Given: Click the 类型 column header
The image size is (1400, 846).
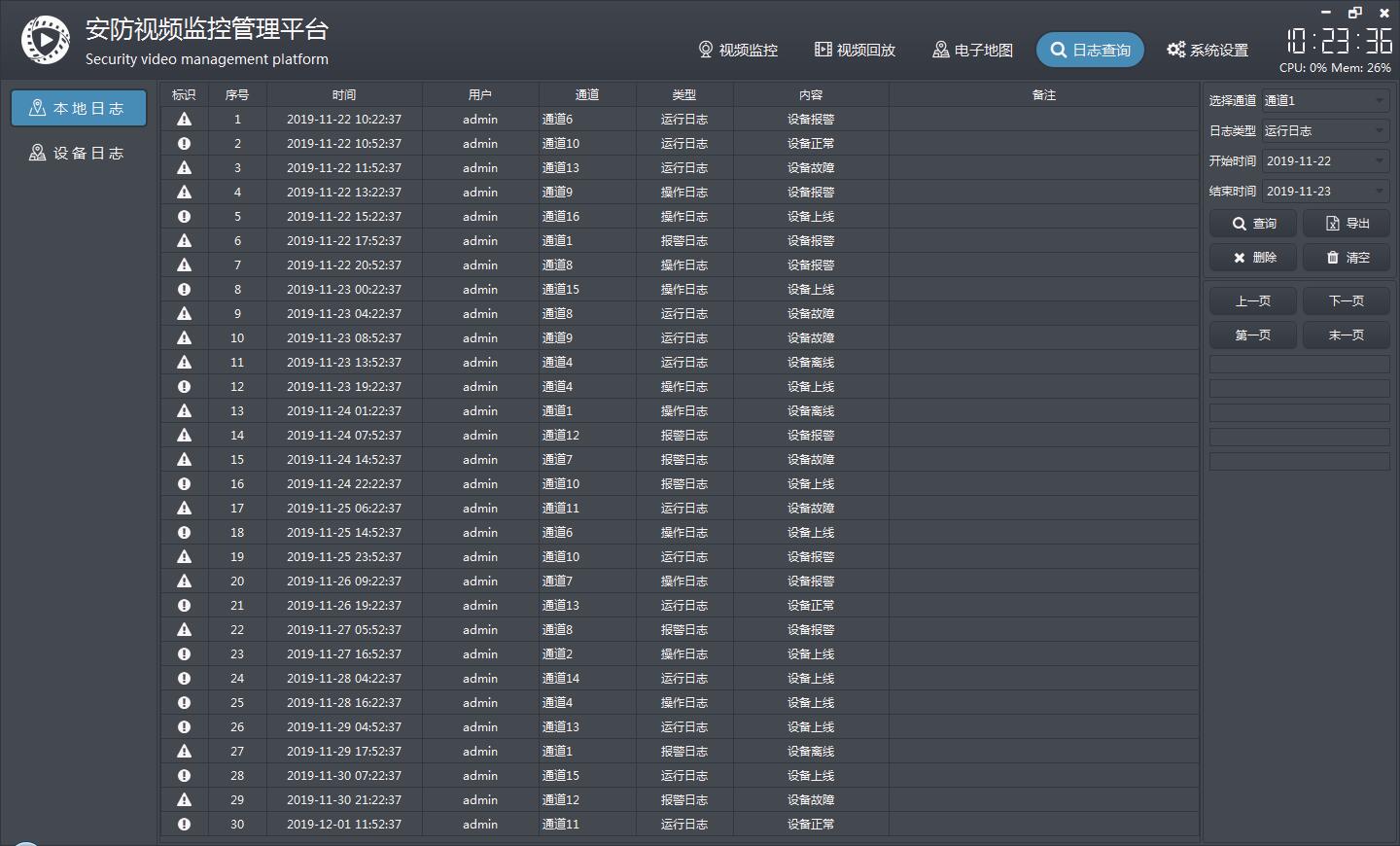Looking at the screenshot, I should pos(684,94).
